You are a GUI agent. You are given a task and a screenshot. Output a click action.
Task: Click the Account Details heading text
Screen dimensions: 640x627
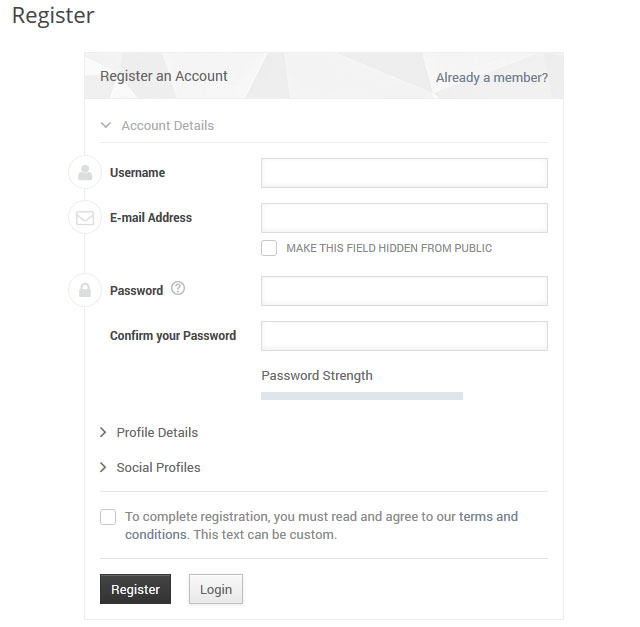(x=168, y=125)
